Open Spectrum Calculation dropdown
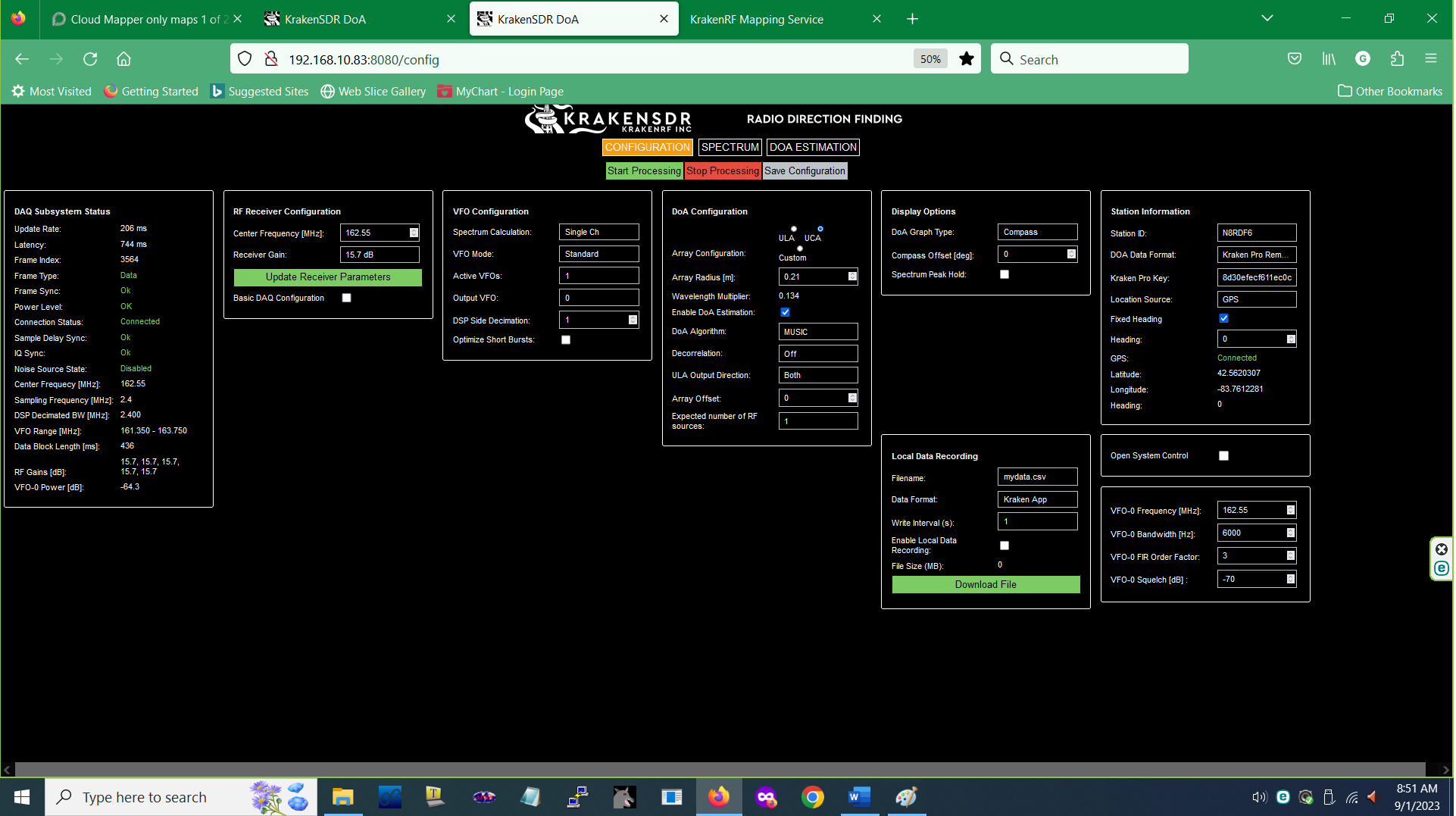Viewport: 1456px width, 816px height. 599,232
